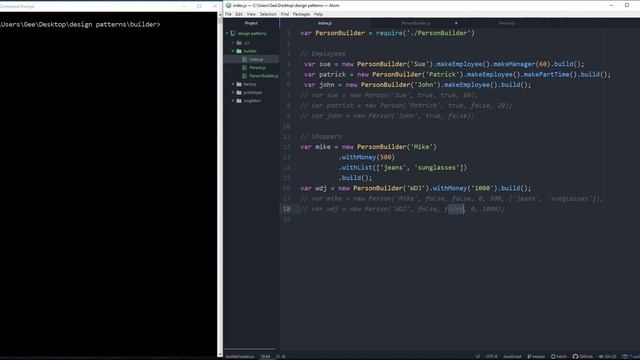Viewport: 640px width, 360px height.
Task: Click line number 12 in the gutter
Action: pyautogui.click(x=287, y=147)
